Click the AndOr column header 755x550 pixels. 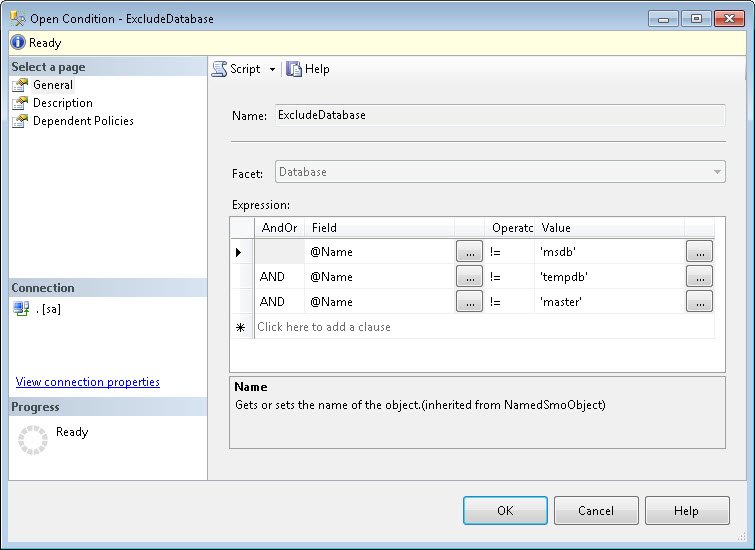[279, 228]
